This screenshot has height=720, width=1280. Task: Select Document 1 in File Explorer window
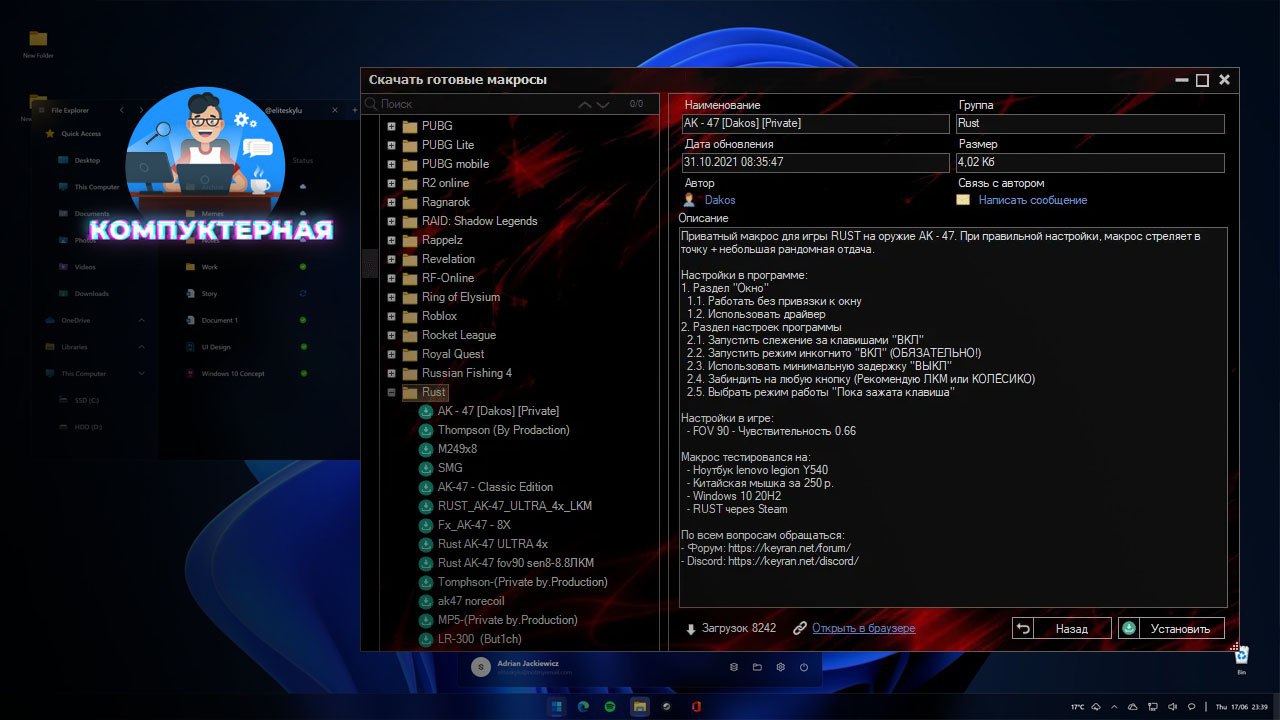click(x=219, y=320)
